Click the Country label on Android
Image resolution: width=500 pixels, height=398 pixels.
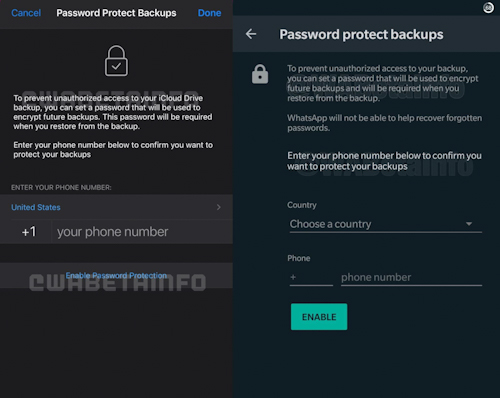(x=302, y=205)
